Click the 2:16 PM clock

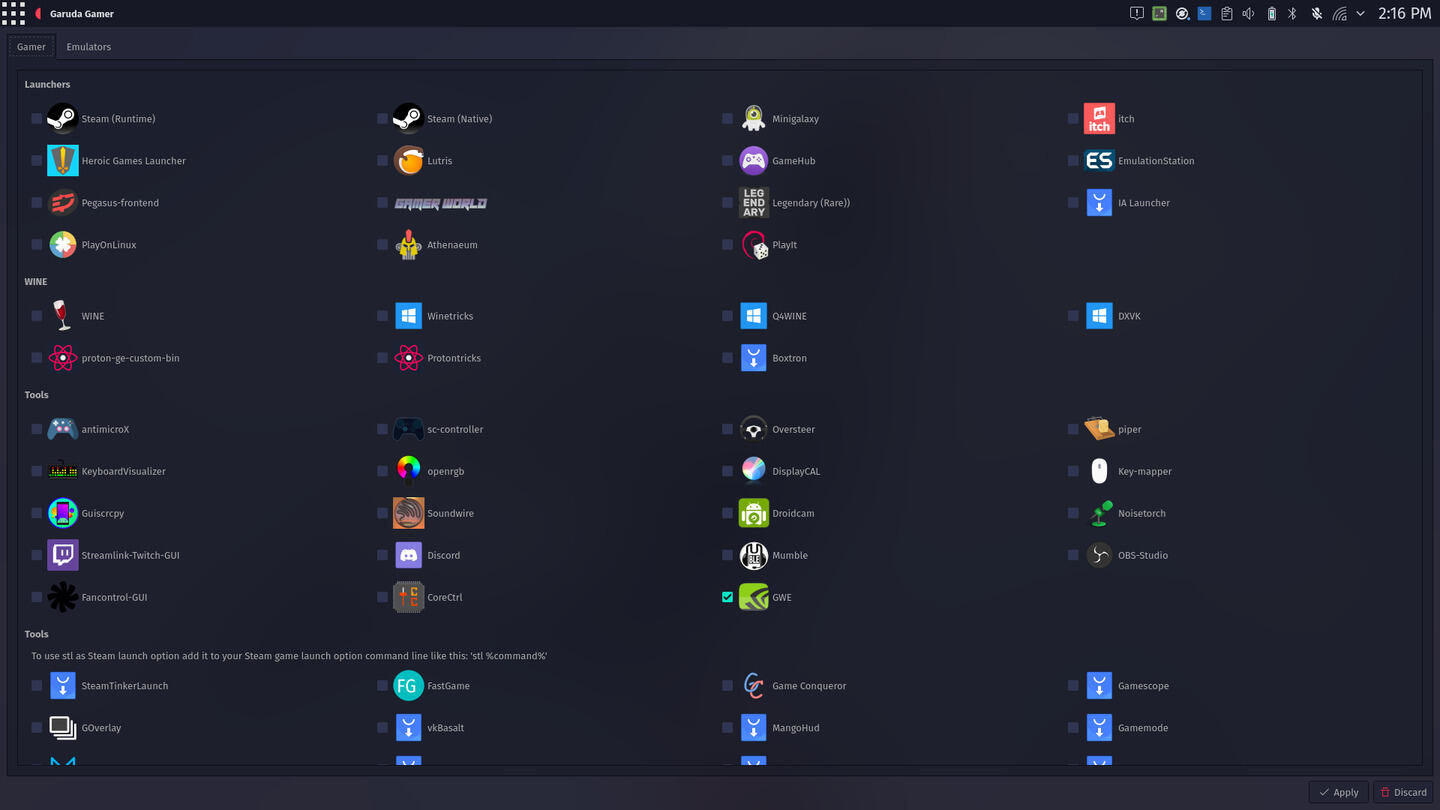coord(1405,13)
